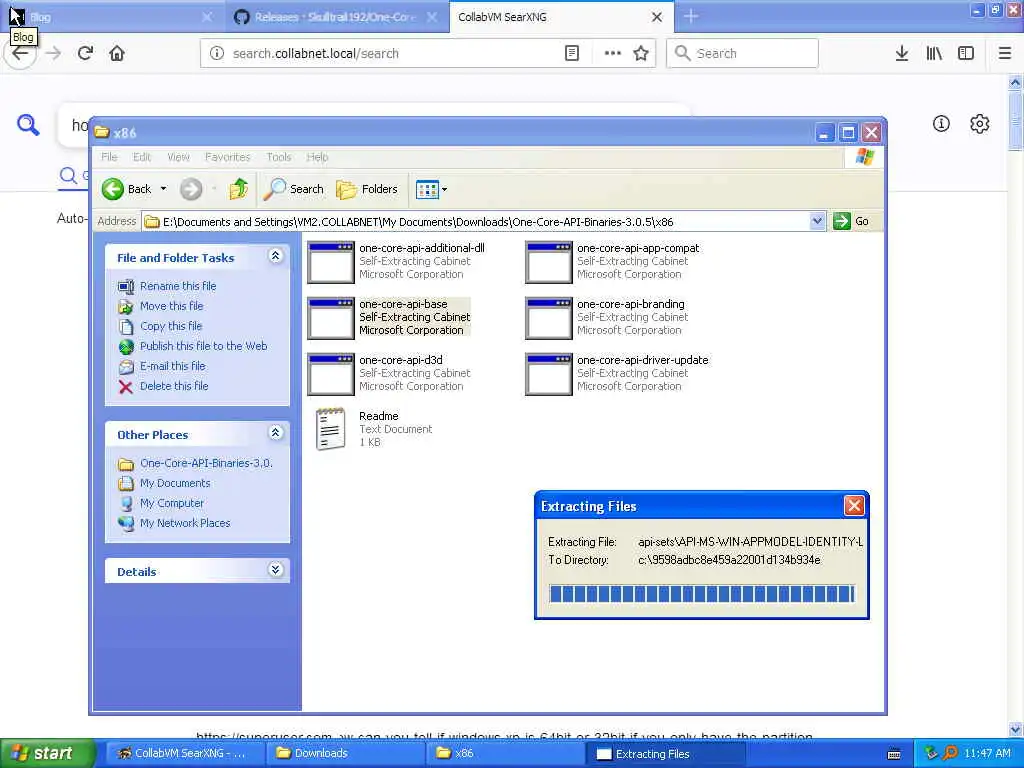Toggle the Folders pane button

[366, 189]
